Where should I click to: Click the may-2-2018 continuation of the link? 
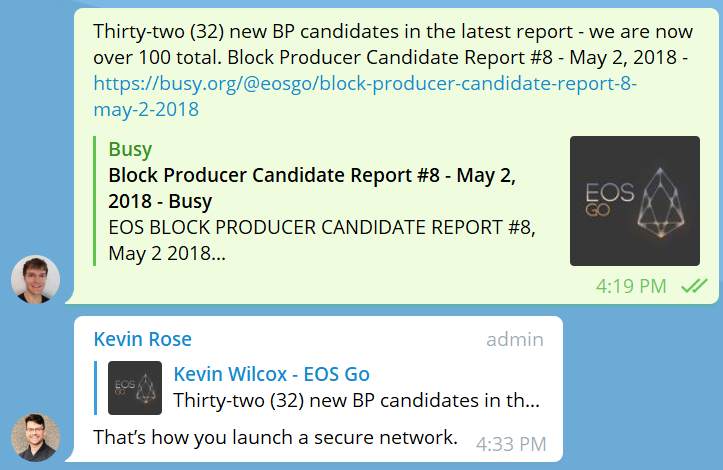point(146,110)
